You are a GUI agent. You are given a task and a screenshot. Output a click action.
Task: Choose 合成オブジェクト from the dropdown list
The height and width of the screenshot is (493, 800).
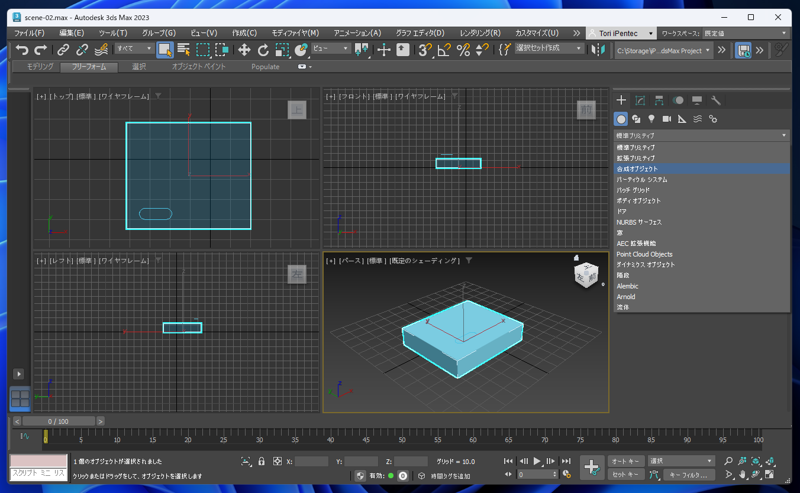638,169
